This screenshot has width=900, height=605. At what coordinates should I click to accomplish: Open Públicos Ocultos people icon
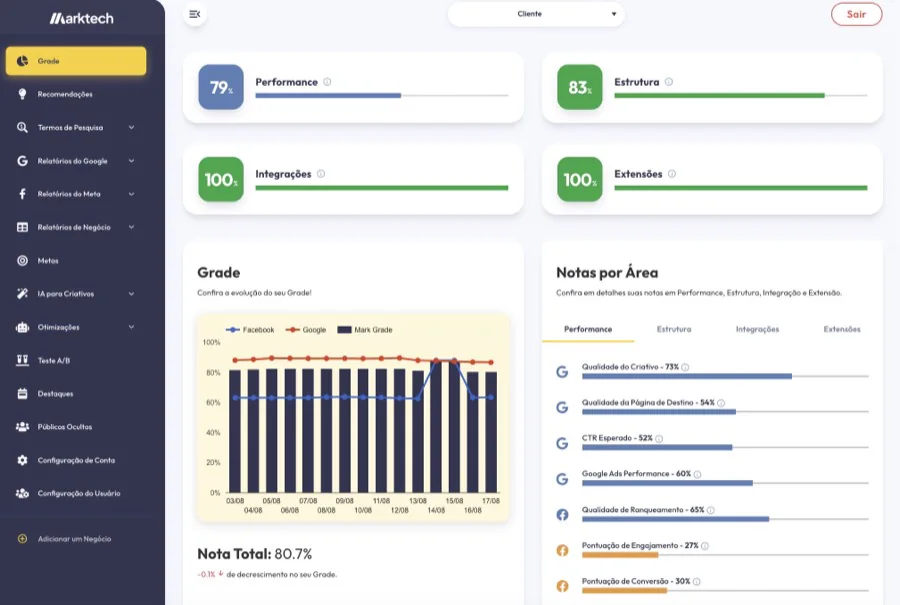click(x=22, y=426)
